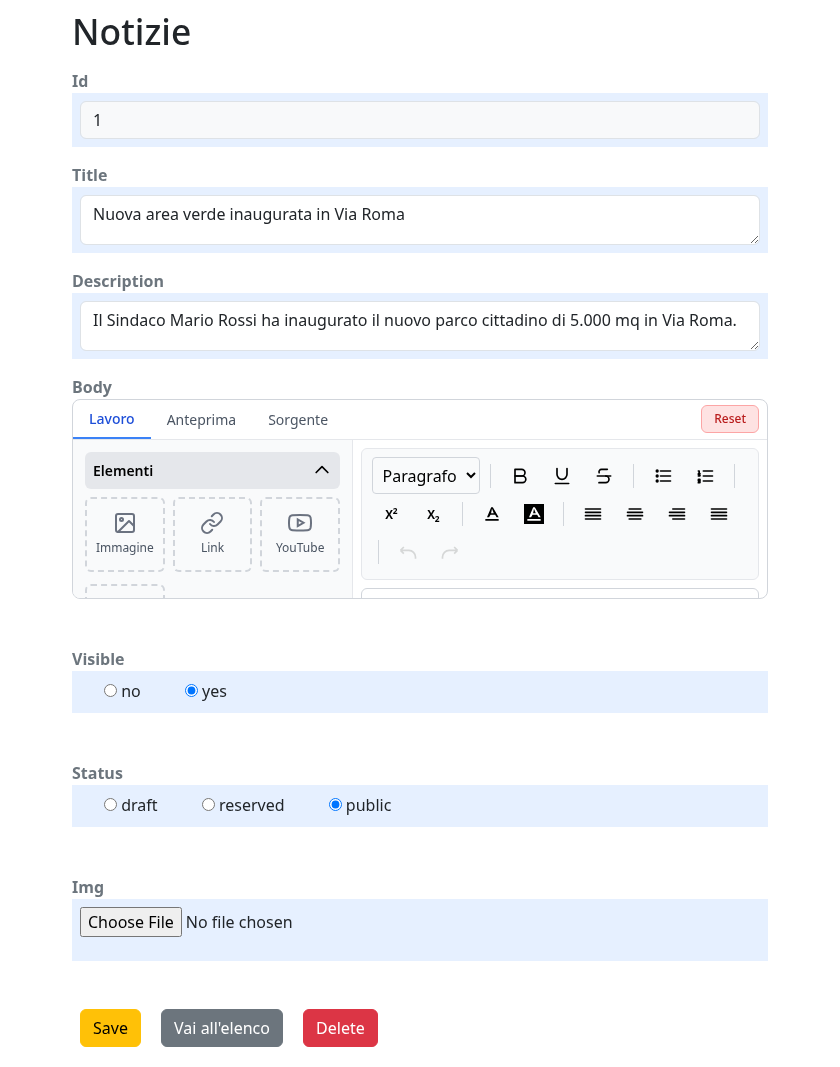Set Visible to no
Viewport: 840px width, 1067px height.
coord(110,691)
